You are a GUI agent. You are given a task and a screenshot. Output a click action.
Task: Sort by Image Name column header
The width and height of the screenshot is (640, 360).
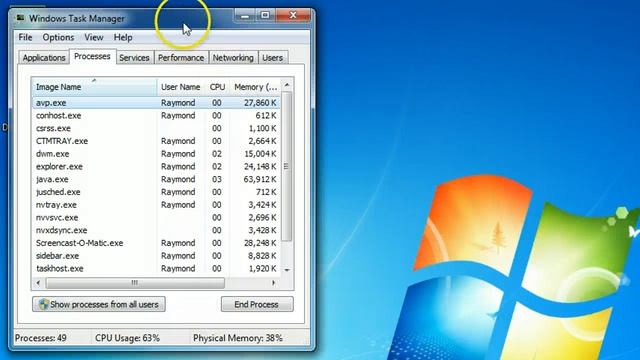click(x=94, y=87)
